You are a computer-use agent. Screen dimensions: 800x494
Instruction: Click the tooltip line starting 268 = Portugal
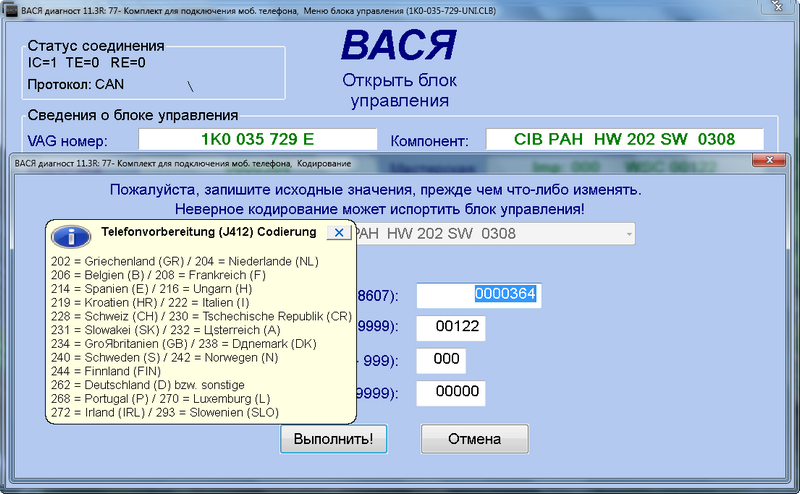tap(160, 399)
